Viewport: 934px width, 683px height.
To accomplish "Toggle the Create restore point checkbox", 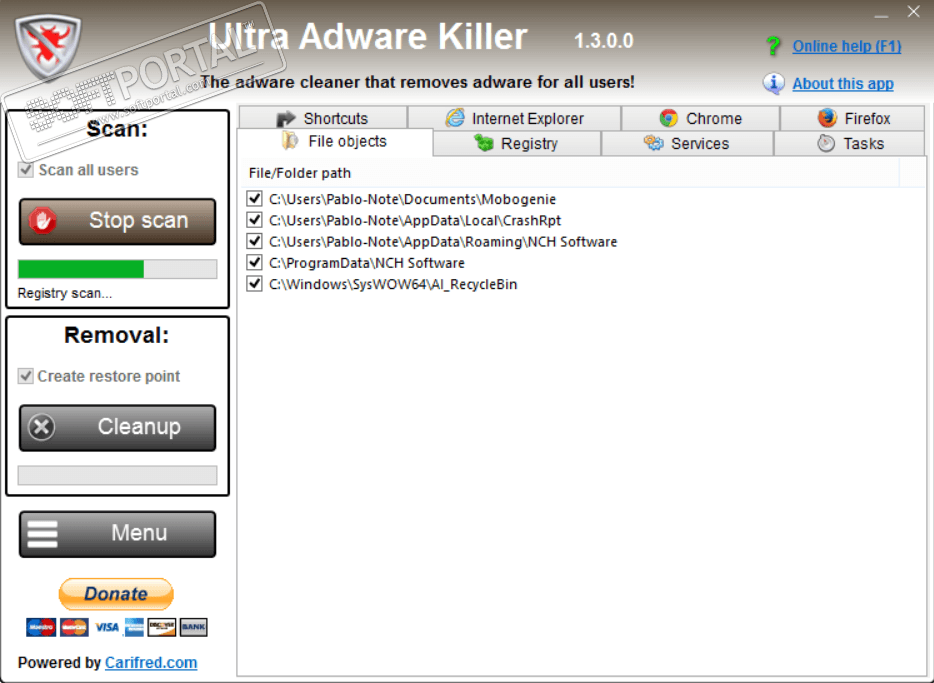I will pyautogui.click(x=26, y=376).
